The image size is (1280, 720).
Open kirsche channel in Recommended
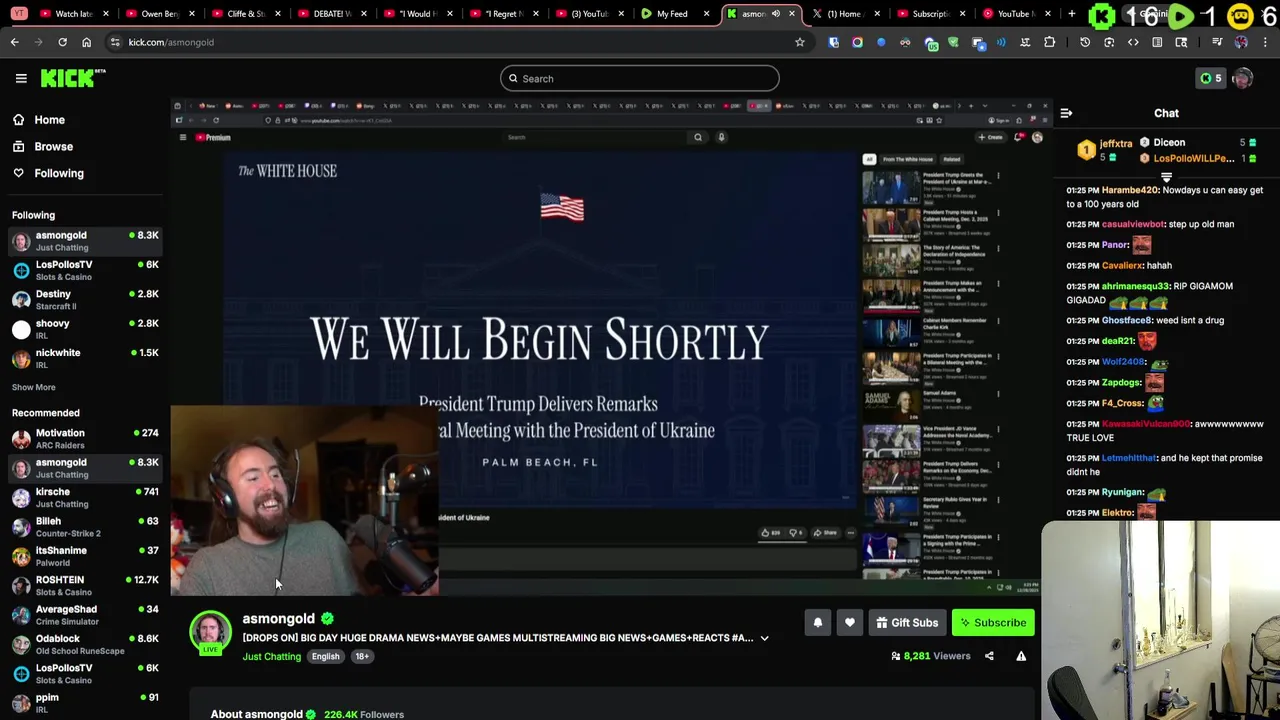point(84,497)
